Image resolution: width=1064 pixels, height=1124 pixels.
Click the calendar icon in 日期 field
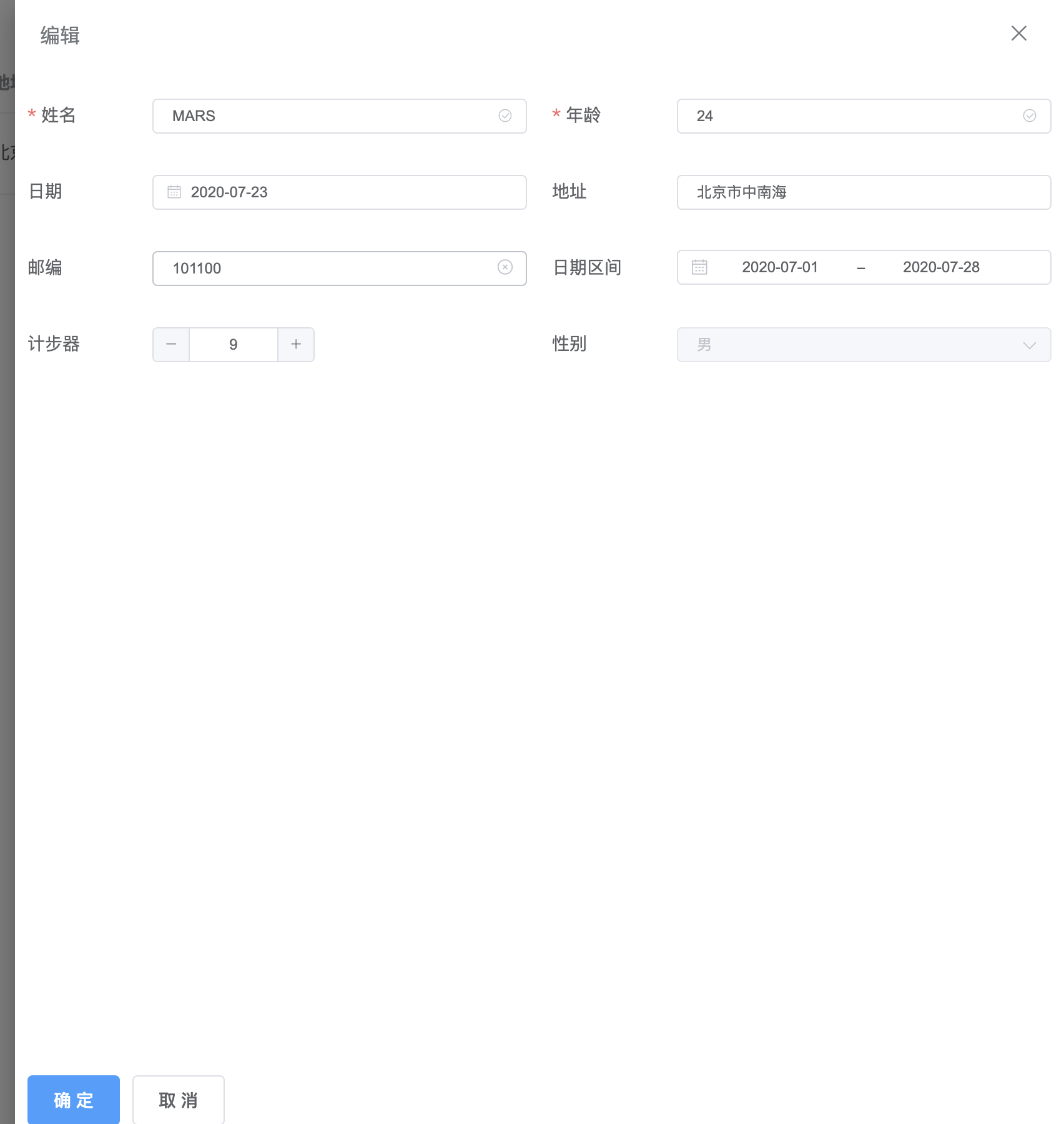[174, 192]
